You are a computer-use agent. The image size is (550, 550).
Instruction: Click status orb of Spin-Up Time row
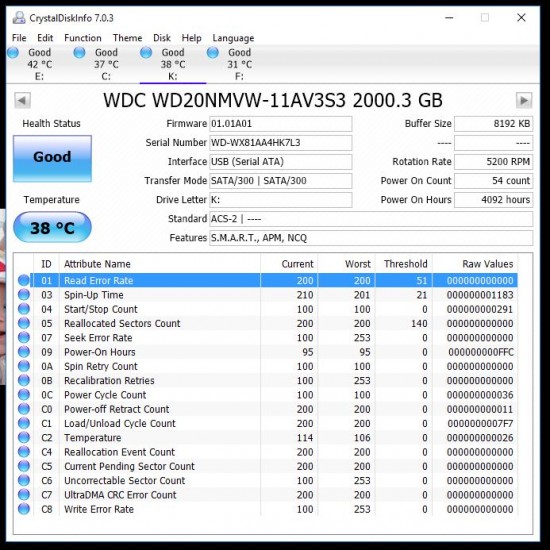coord(24,295)
